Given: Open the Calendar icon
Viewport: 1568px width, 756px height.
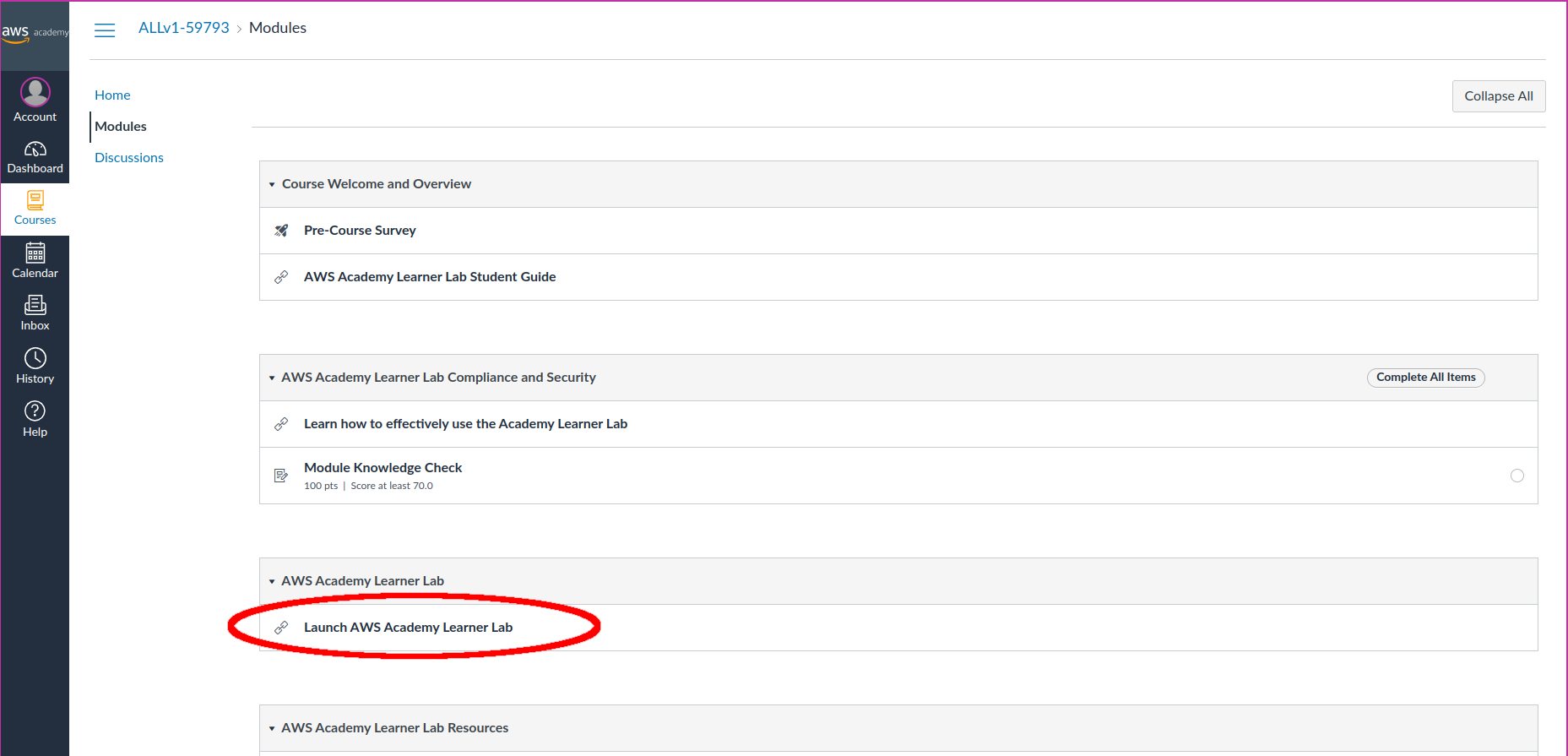Looking at the screenshot, I should pyautogui.click(x=35, y=253).
